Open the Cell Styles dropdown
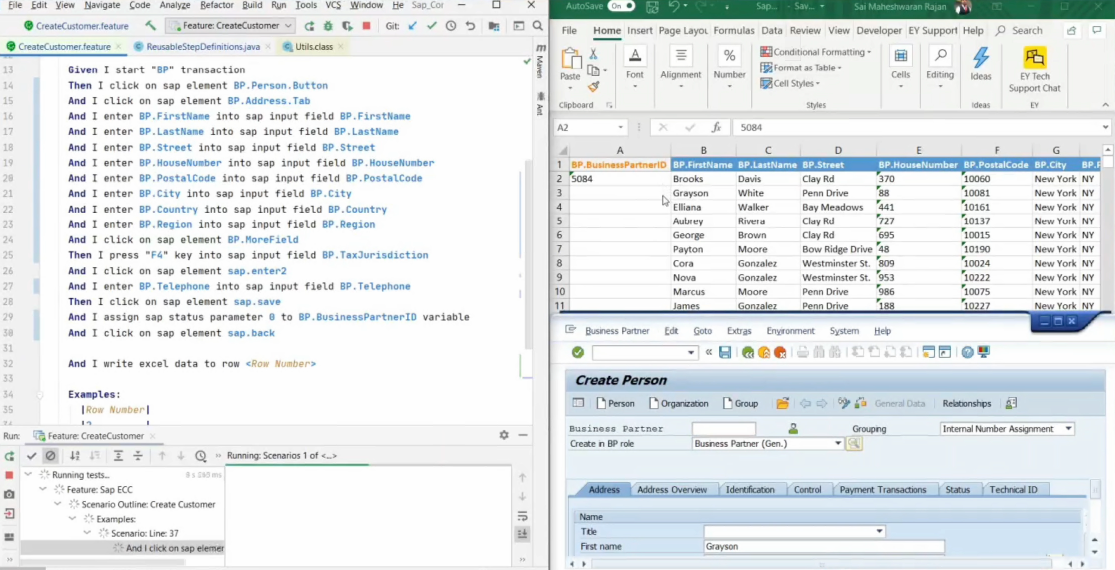Viewport: 1115px width, 570px height. 791,83
